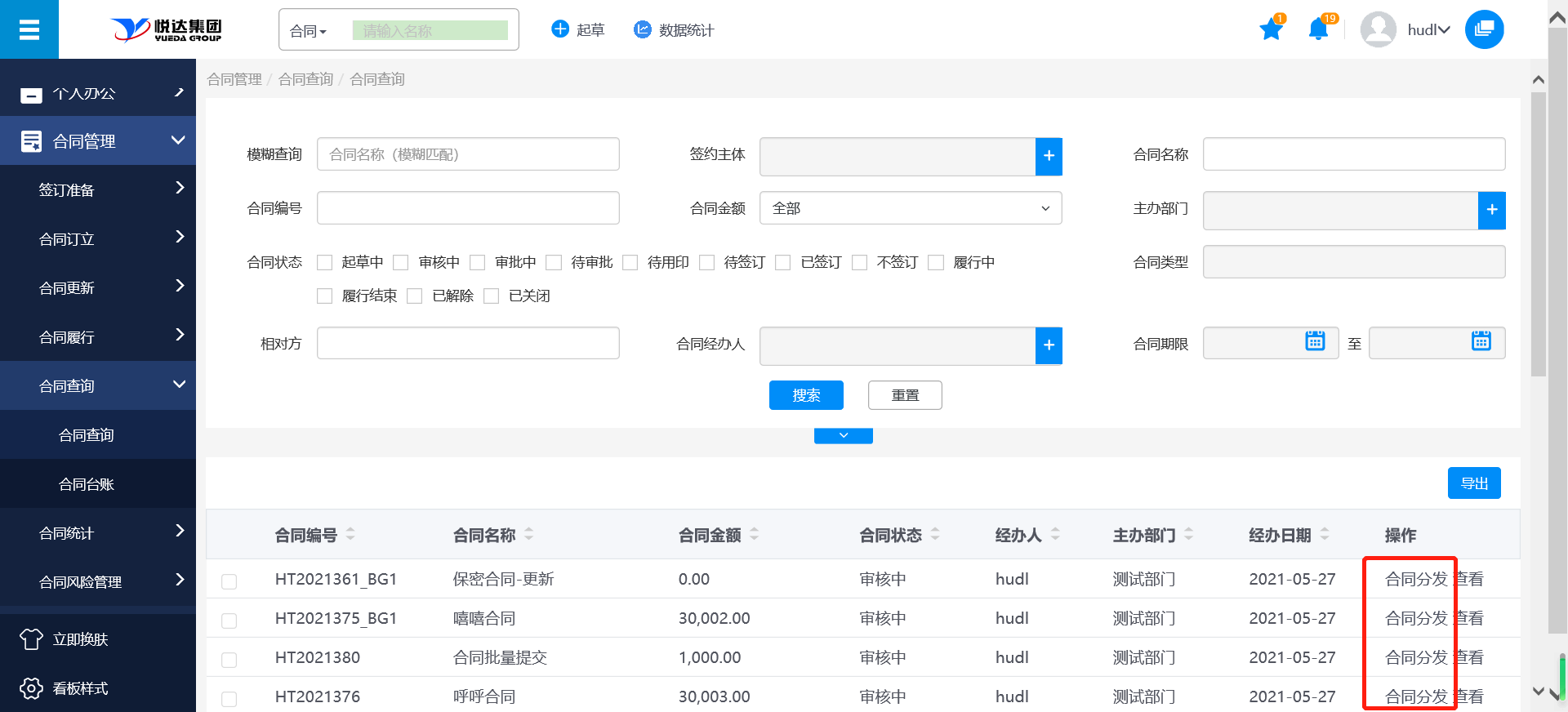Tick the 已签订 status checkbox
Screen dimensions: 1568x712
pos(783,263)
